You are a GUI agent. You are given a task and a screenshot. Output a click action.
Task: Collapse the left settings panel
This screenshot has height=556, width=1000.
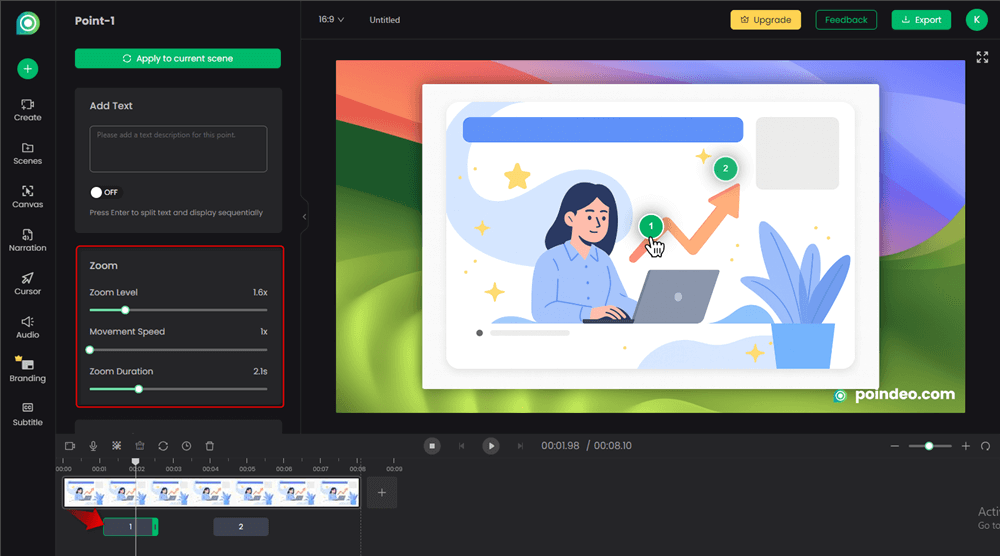(304, 216)
